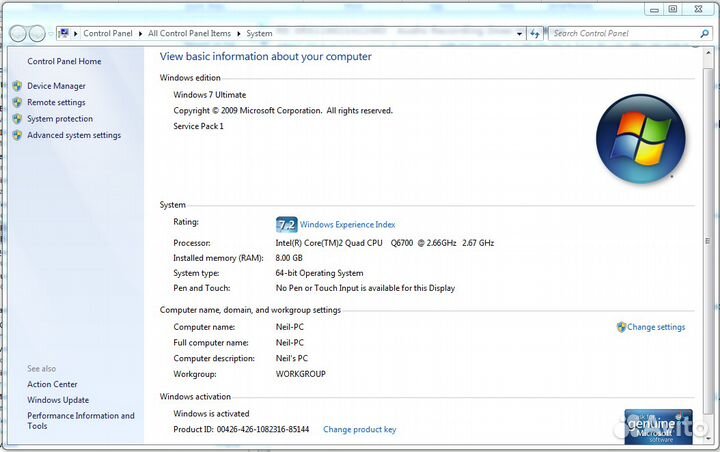Click the Forward navigation button
The width and height of the screenshot is (720, 452).
point(37,34)
